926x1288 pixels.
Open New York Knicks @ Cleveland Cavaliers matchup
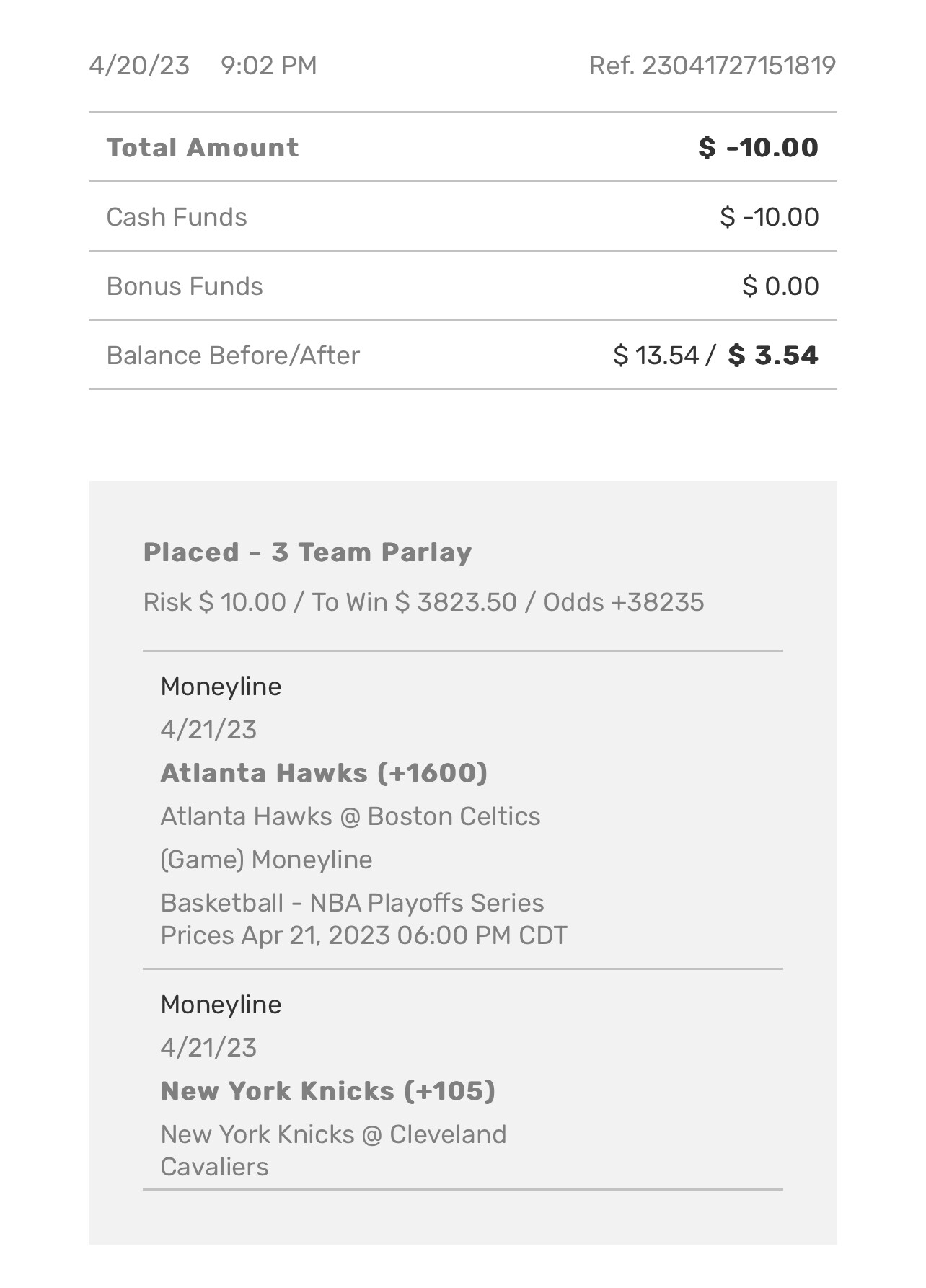pyautogui.click(x=333, y=1150)
